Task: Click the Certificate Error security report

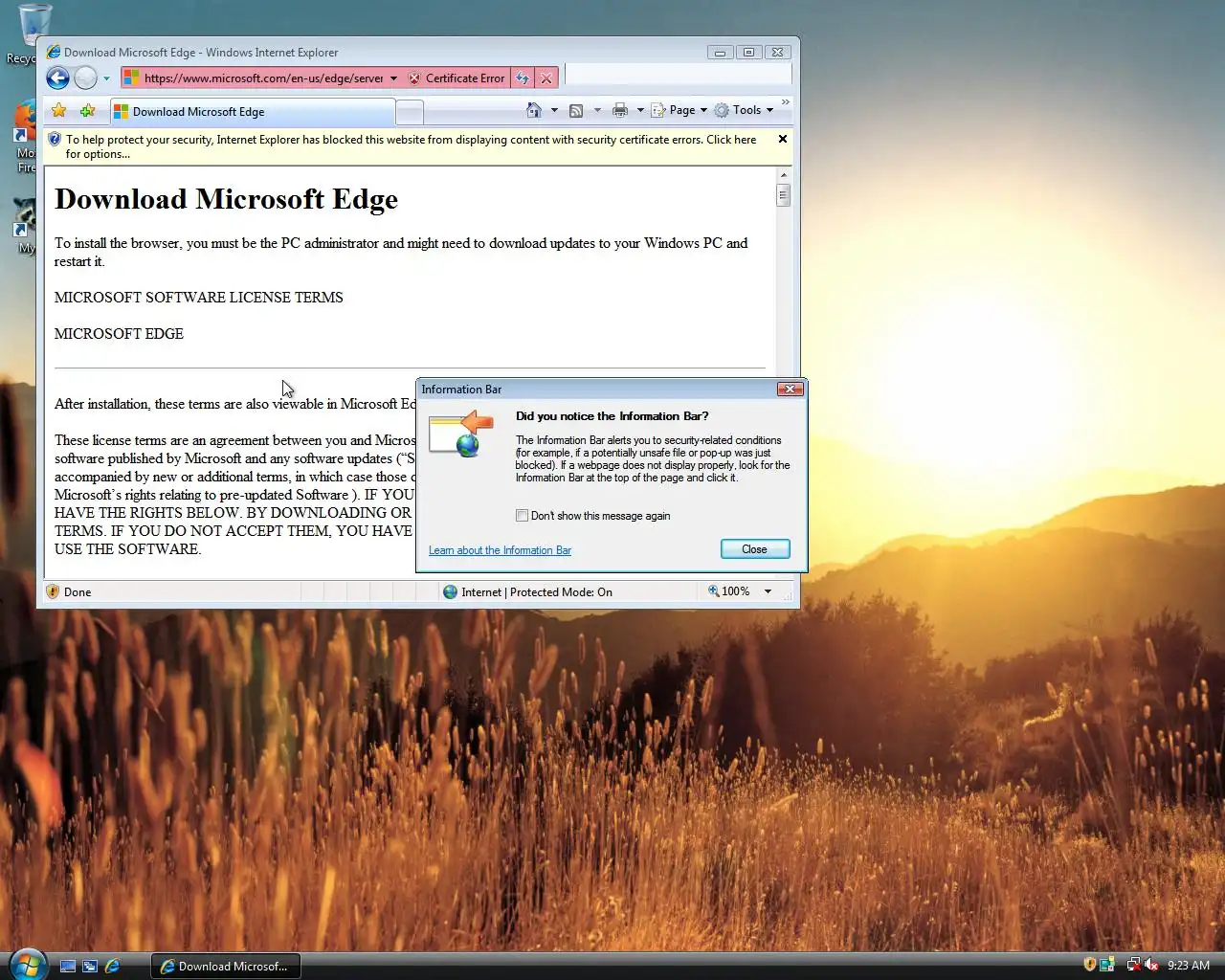Action: [x=457, y=78]
